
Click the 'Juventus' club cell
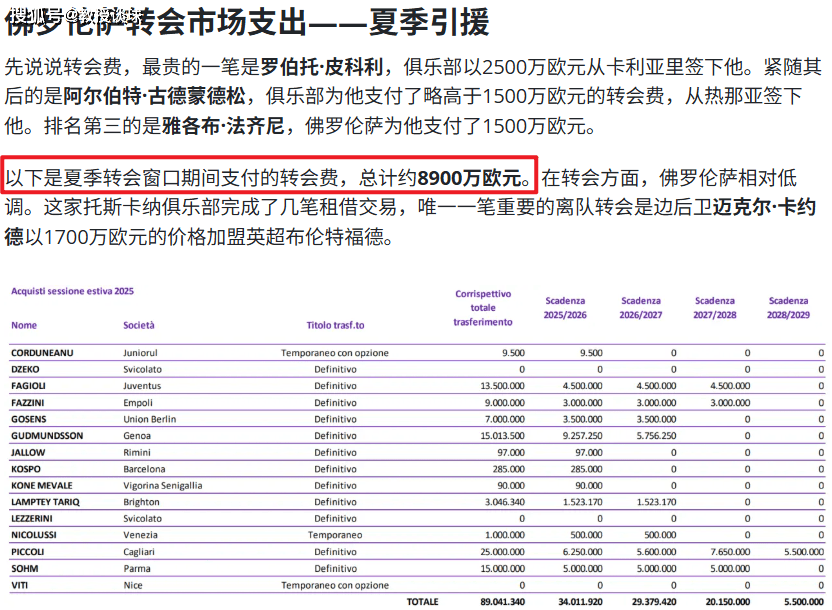(x=142, y=386)
